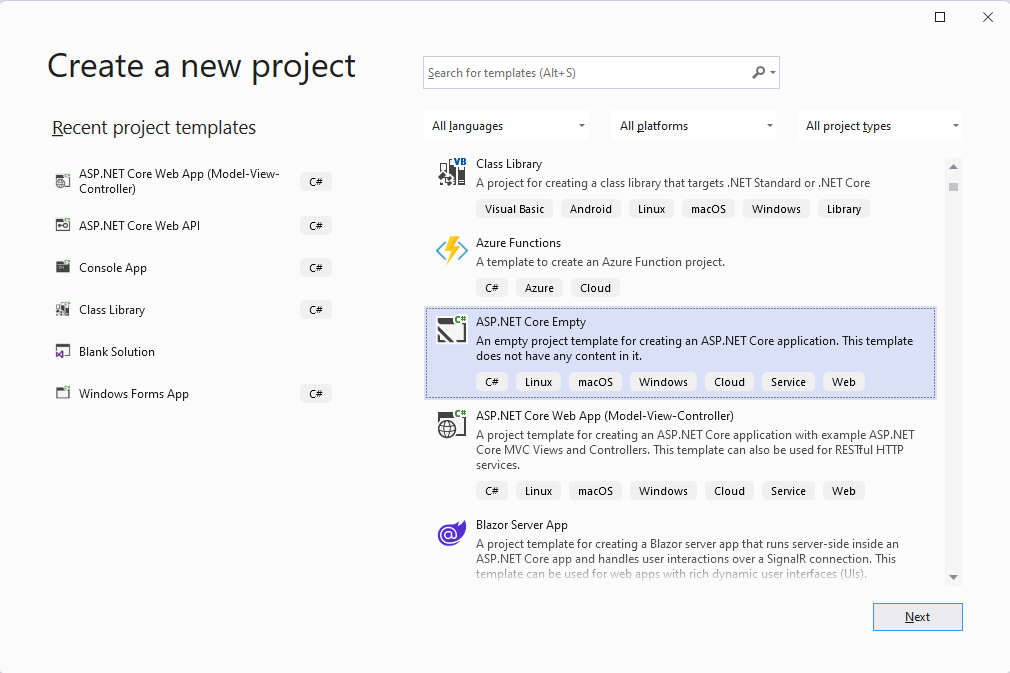Click the Azure tag under Azure Functions
Image resolution: width=1010 pixels, height=673 pixels.
pyautogui.click(x=539, y=288)
